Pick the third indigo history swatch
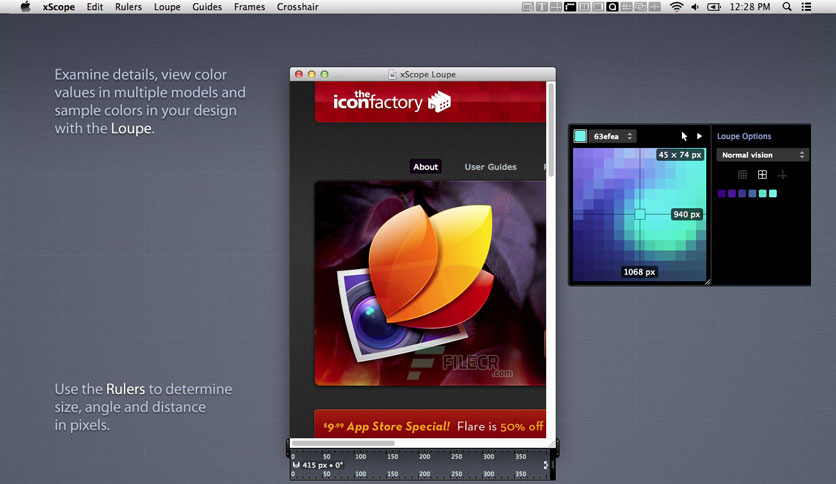 (742, 193)
